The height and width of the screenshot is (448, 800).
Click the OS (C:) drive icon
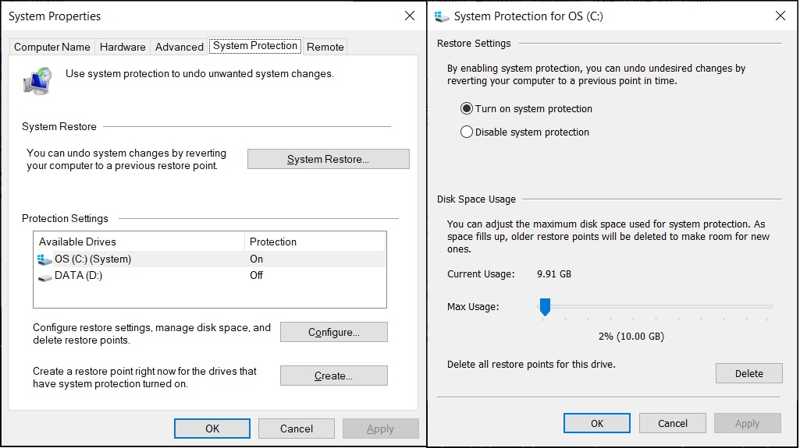pyautogui.click(x=45, y=260)
